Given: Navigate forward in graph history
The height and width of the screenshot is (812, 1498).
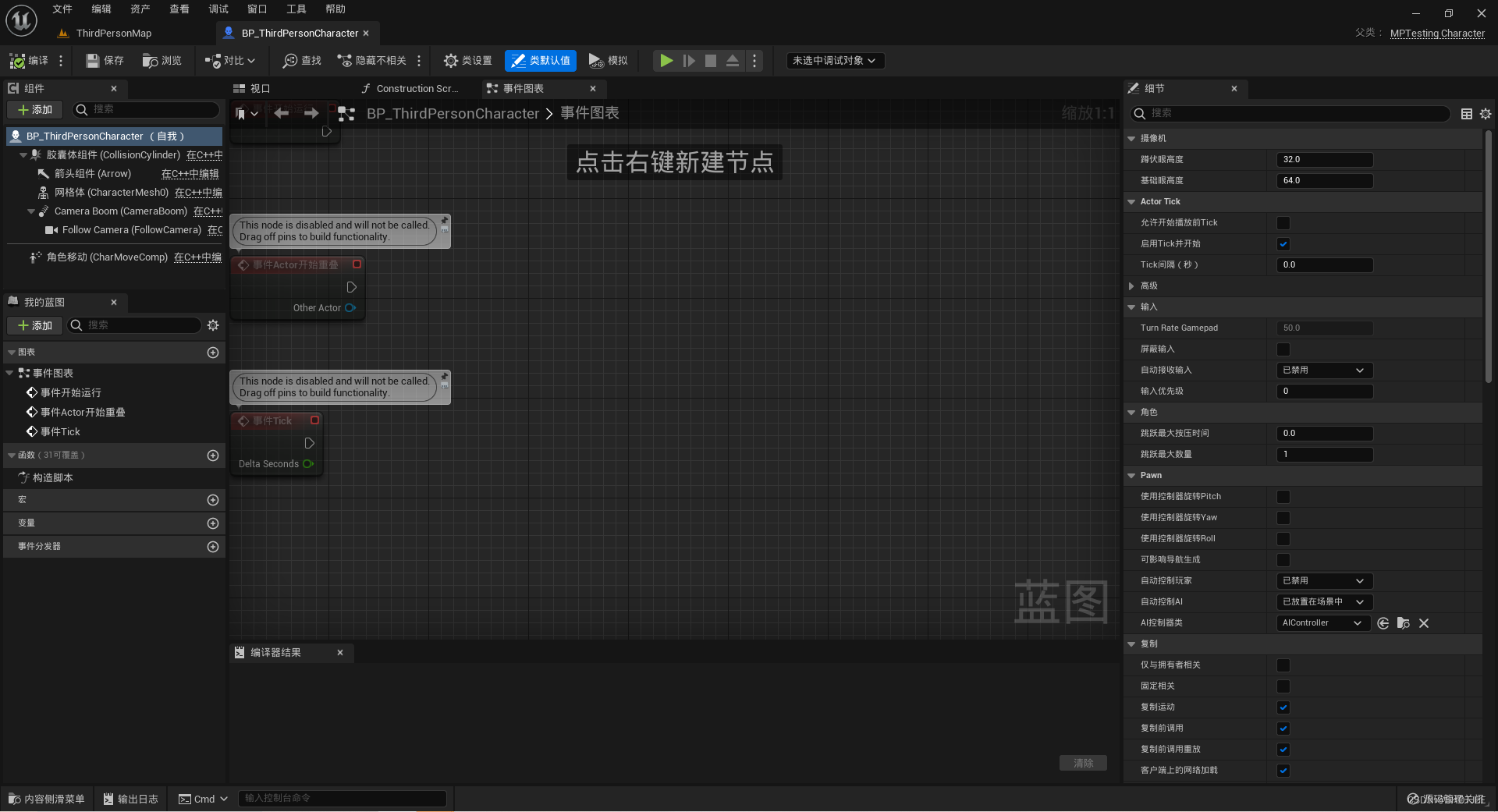Looking at the screenshot, I should pyautogui.click(x=311, y=114).
